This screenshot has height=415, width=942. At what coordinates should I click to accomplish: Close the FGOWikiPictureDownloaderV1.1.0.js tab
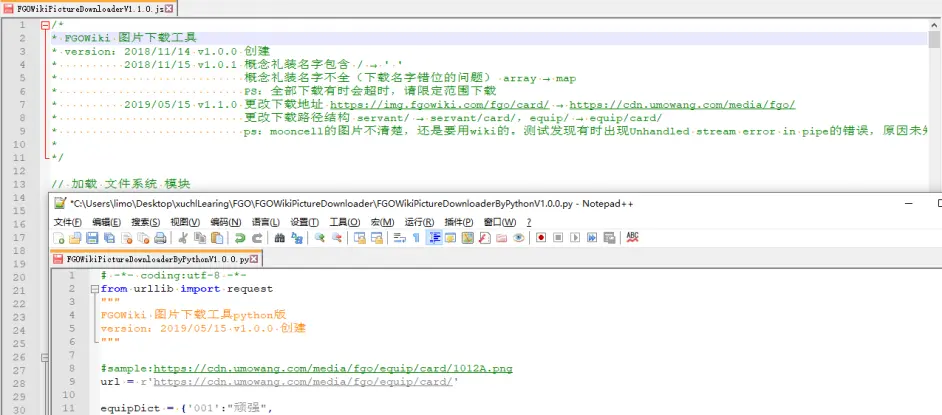169,8
